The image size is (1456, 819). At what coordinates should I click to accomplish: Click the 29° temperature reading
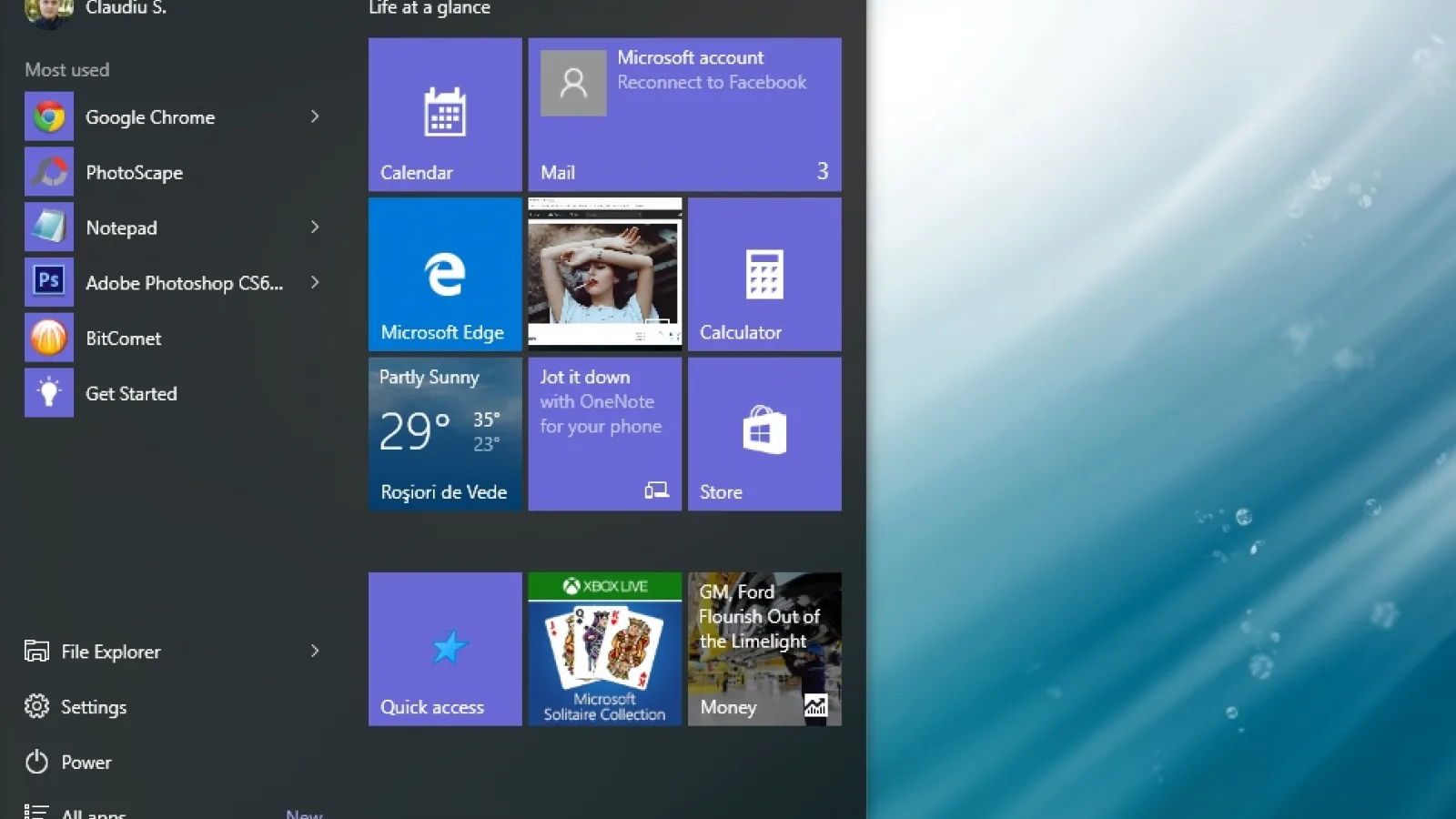415,431
